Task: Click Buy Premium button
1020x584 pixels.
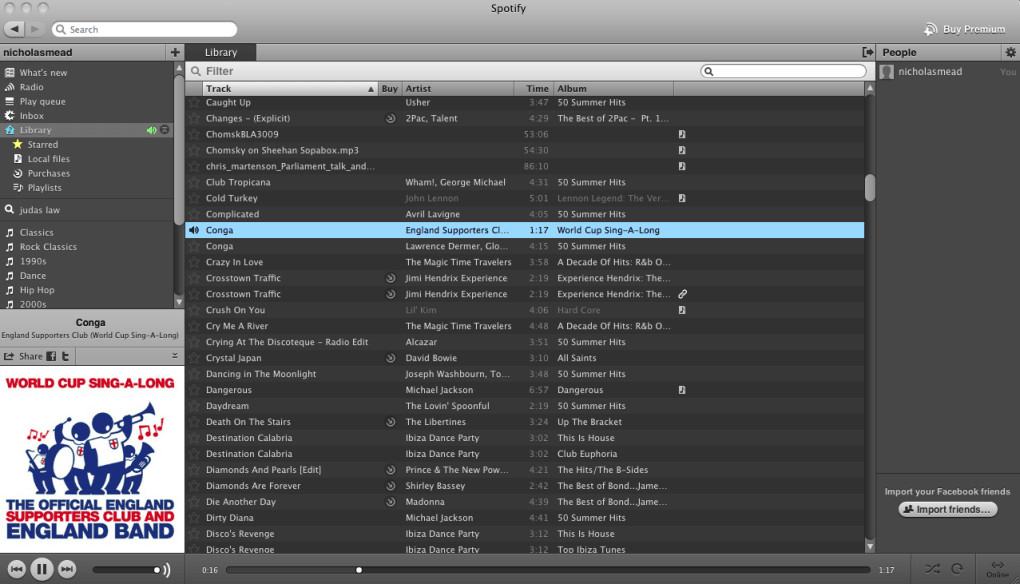Action: pos(965,29)
